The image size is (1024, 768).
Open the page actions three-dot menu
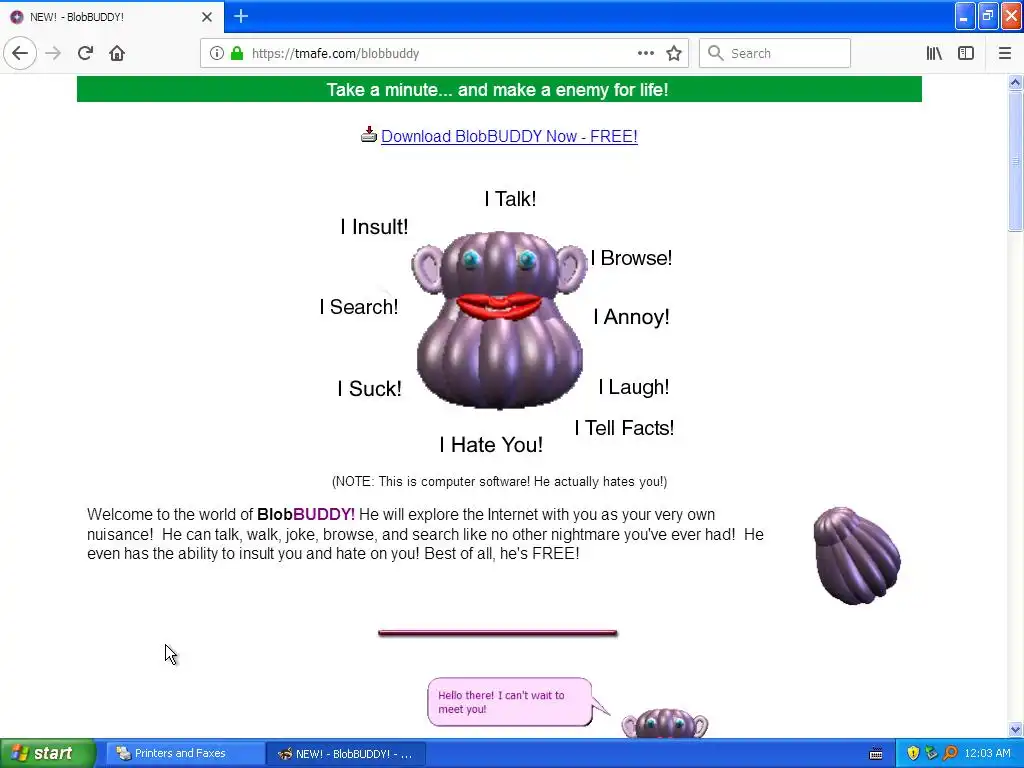coord(646,53)
